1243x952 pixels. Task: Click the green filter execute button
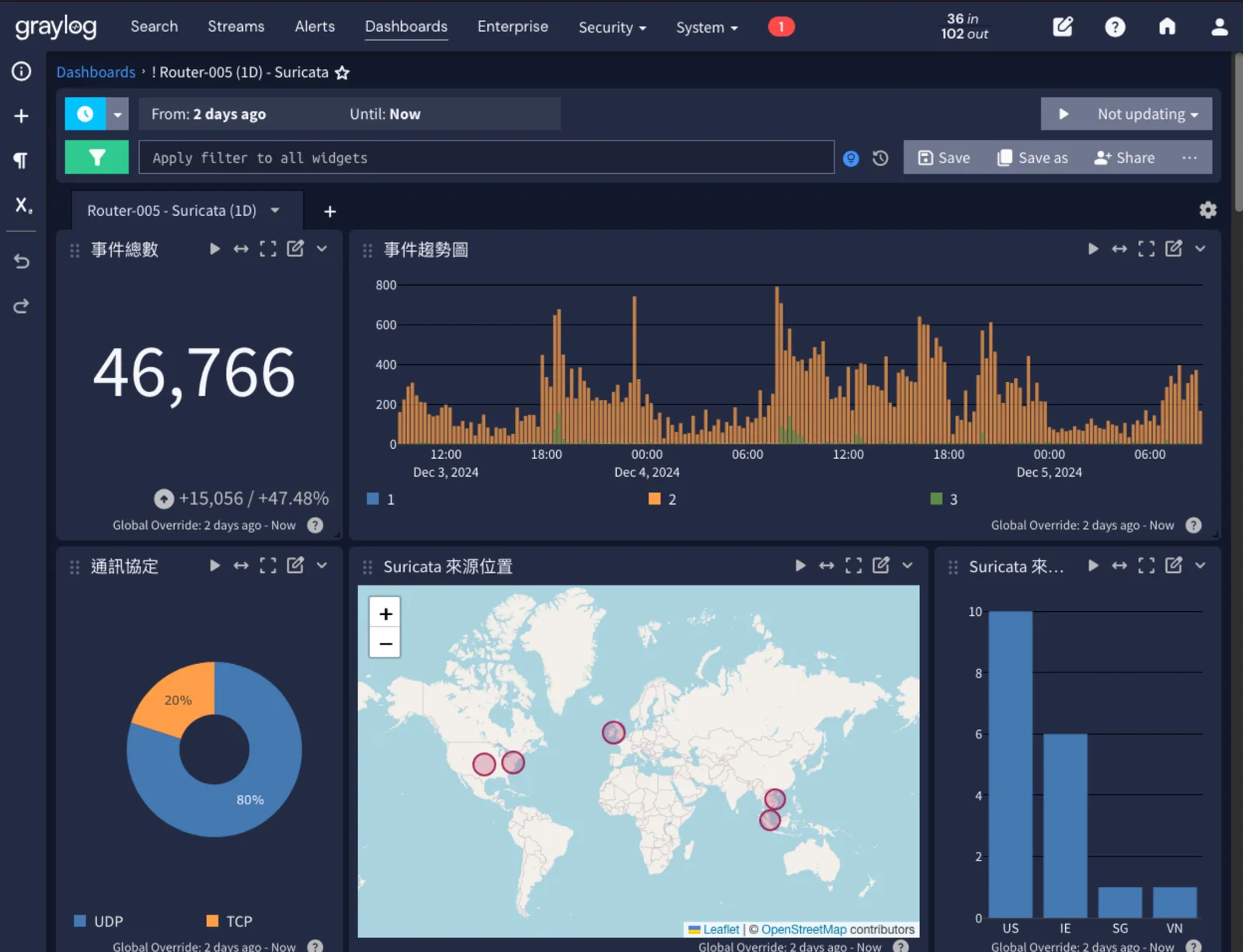click(97, 158)
